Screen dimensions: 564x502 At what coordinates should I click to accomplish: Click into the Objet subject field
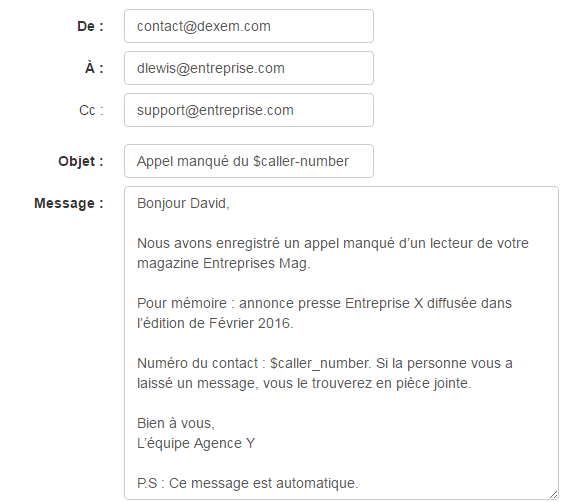click(249, 161)
